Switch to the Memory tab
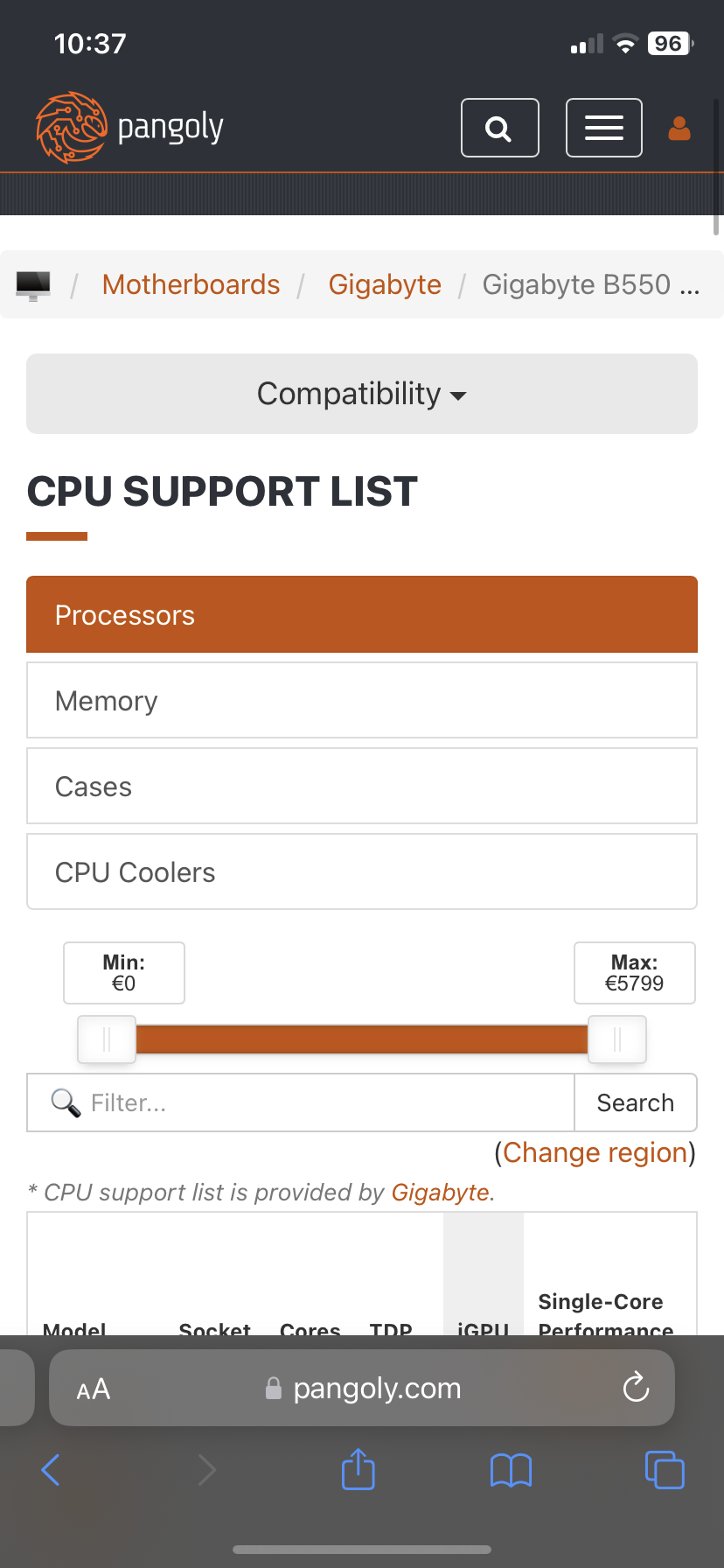 pos(362,700)
